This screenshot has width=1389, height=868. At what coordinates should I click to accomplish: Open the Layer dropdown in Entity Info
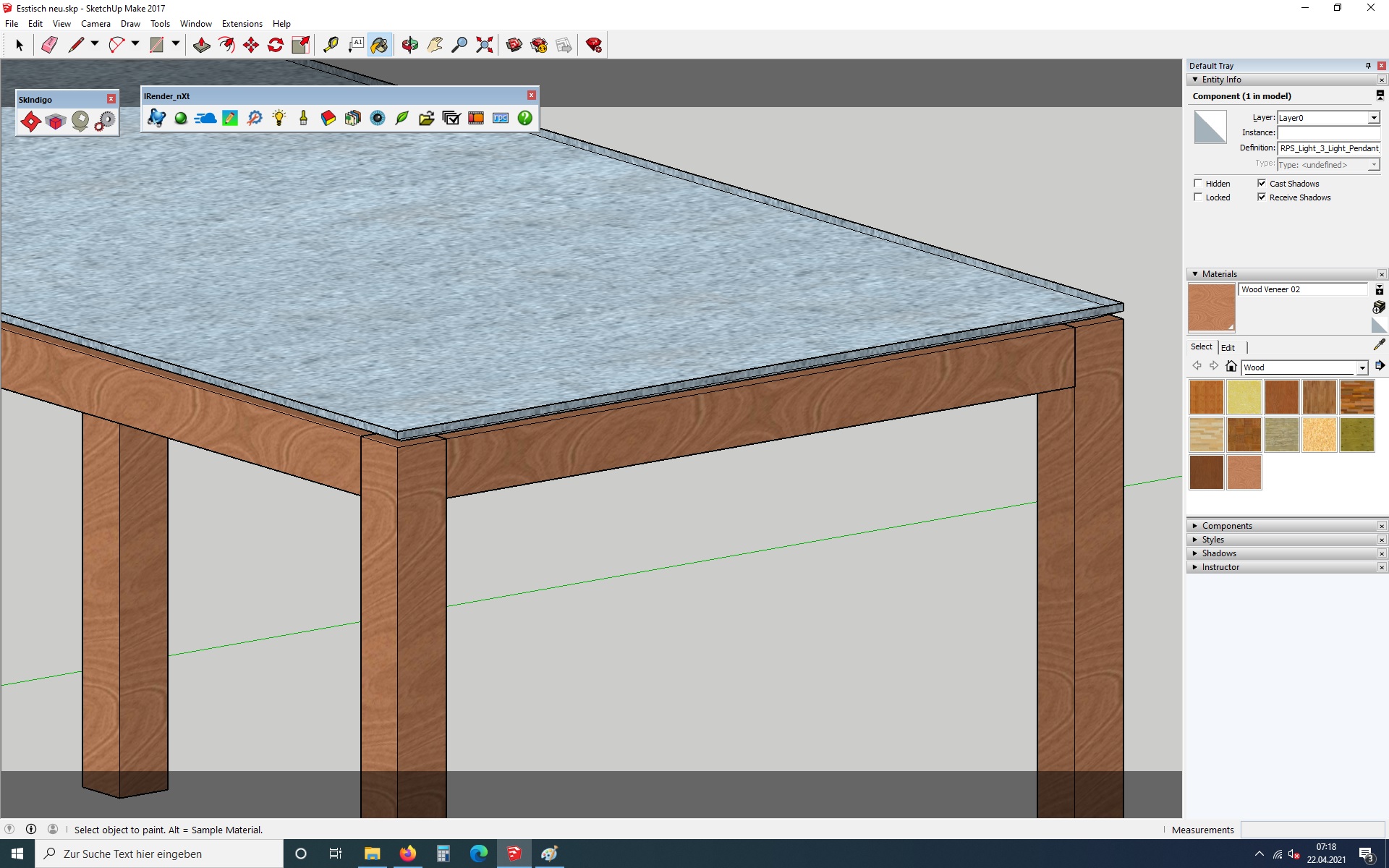coord(1373,118)
